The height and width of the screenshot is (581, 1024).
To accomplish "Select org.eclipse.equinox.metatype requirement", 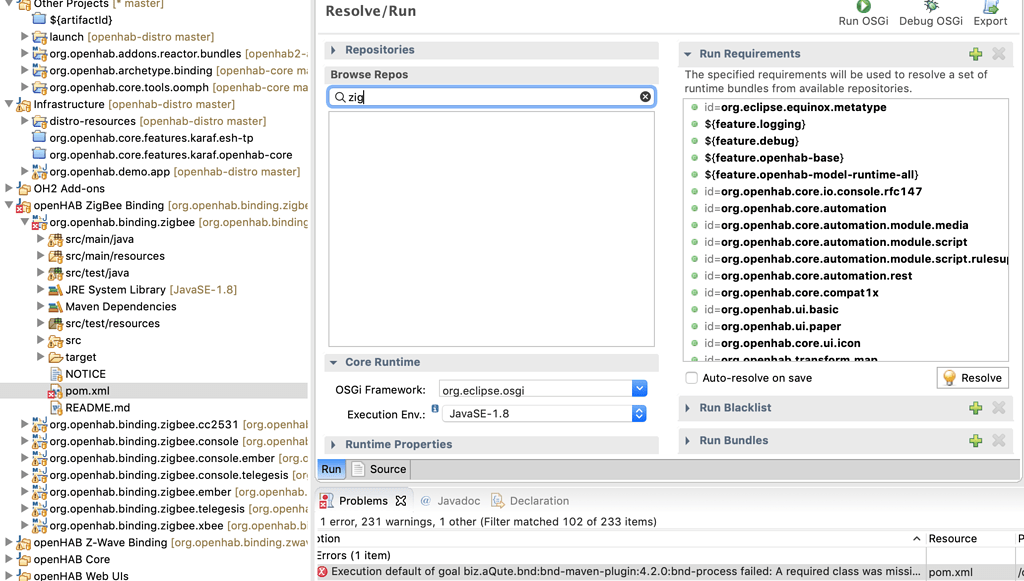I will pos(795,107).
